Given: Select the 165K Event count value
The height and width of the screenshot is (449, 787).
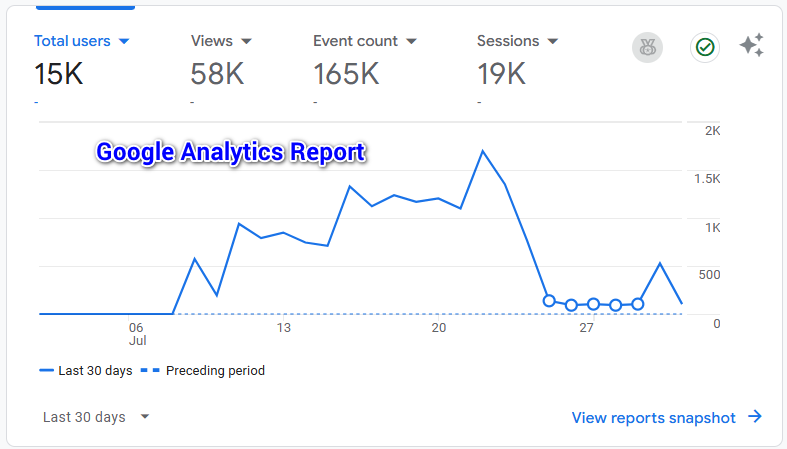Looking at the screenshot, I should click(x=346, y=73).
